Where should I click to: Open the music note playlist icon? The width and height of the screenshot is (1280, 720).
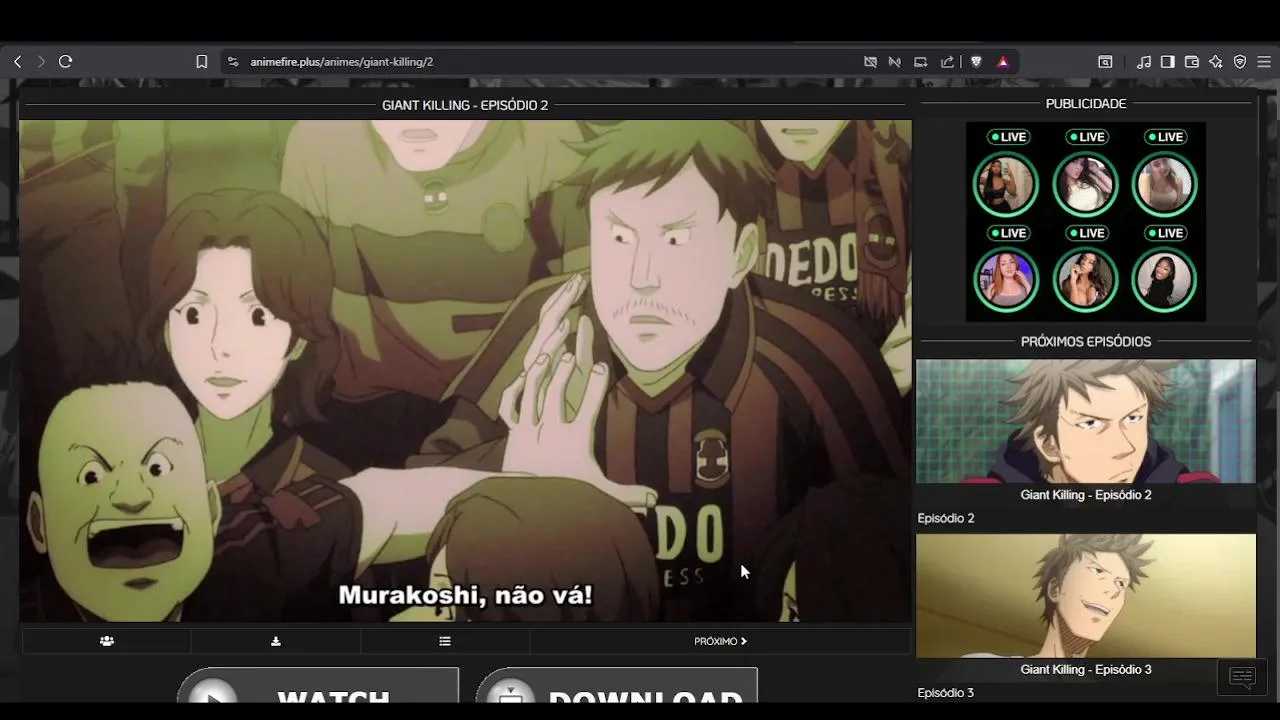coord(1144,62)
